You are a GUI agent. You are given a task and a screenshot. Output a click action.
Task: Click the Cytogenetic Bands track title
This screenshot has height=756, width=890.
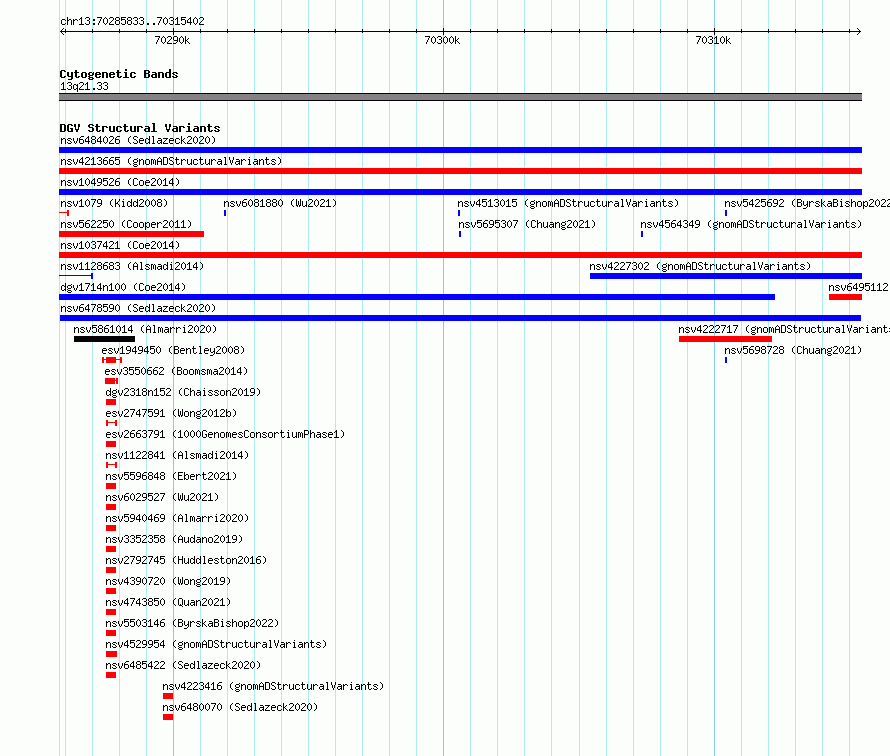tap(119, 74)
